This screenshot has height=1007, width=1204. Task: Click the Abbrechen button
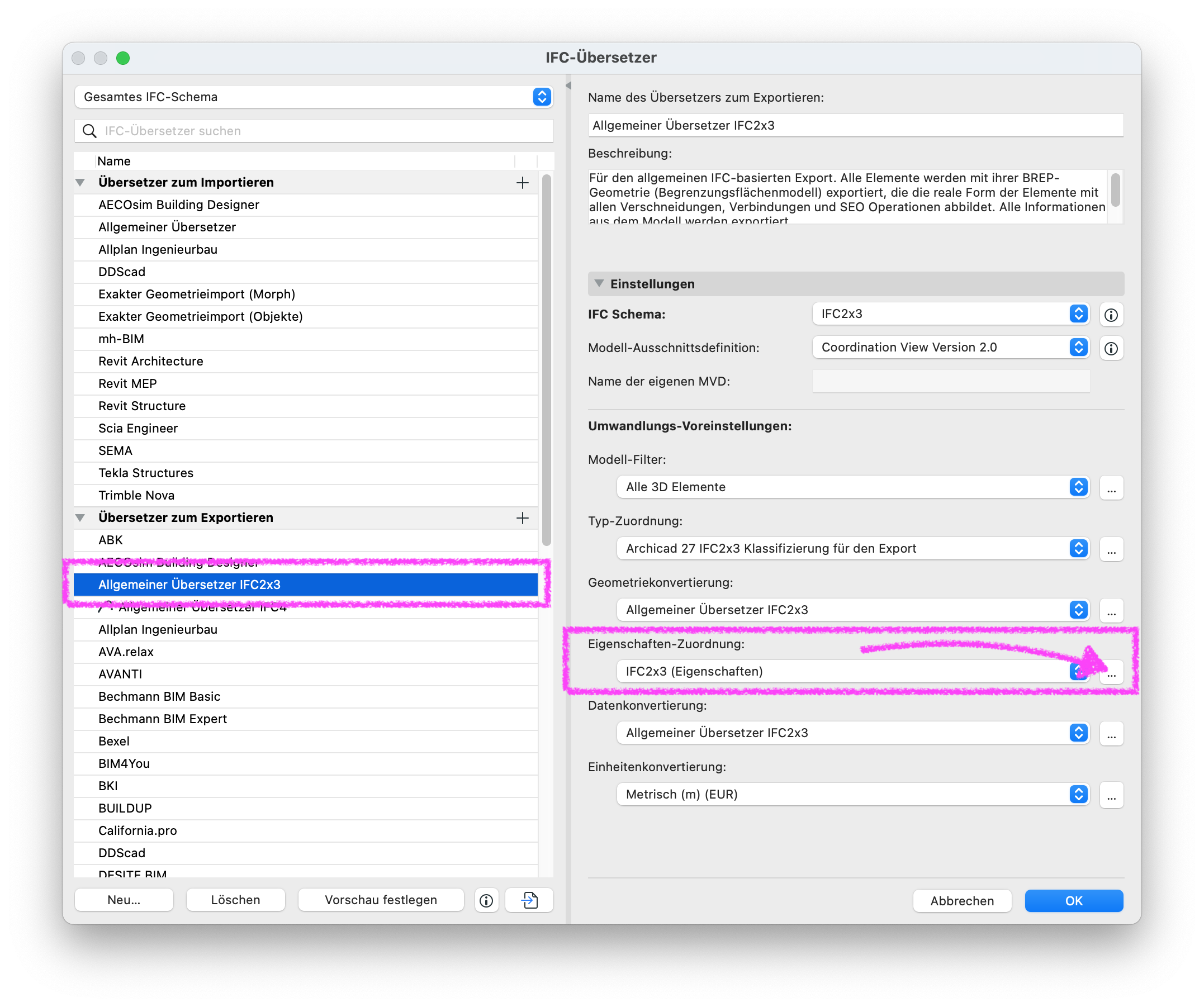click(962, 901)
